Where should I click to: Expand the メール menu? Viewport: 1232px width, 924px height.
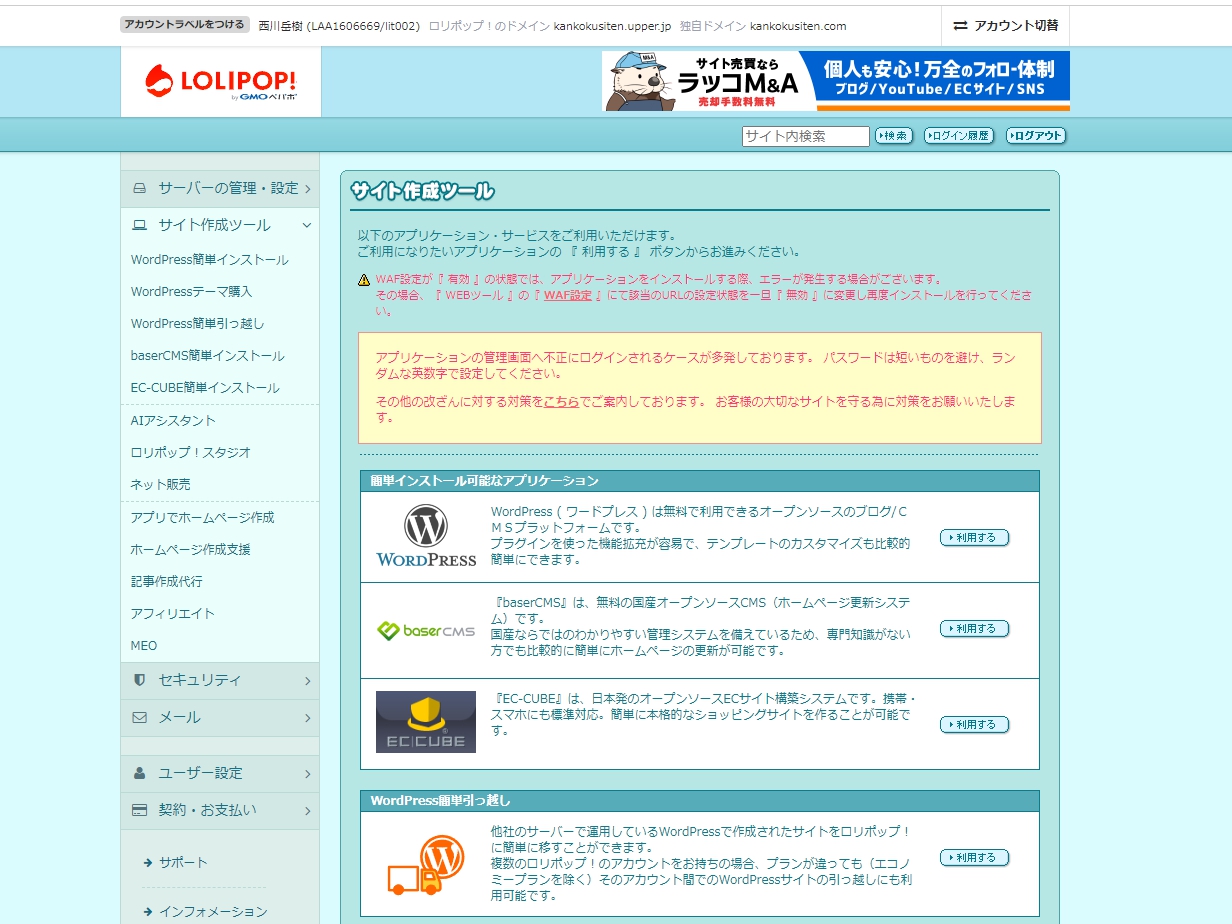point(220,717)
